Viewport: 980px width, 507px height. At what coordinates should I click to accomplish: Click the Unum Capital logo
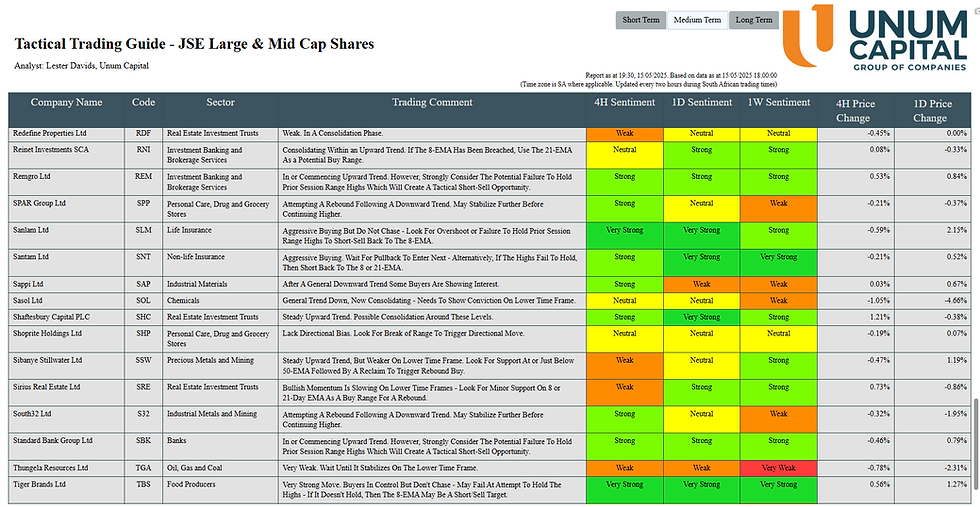(875, 38)
